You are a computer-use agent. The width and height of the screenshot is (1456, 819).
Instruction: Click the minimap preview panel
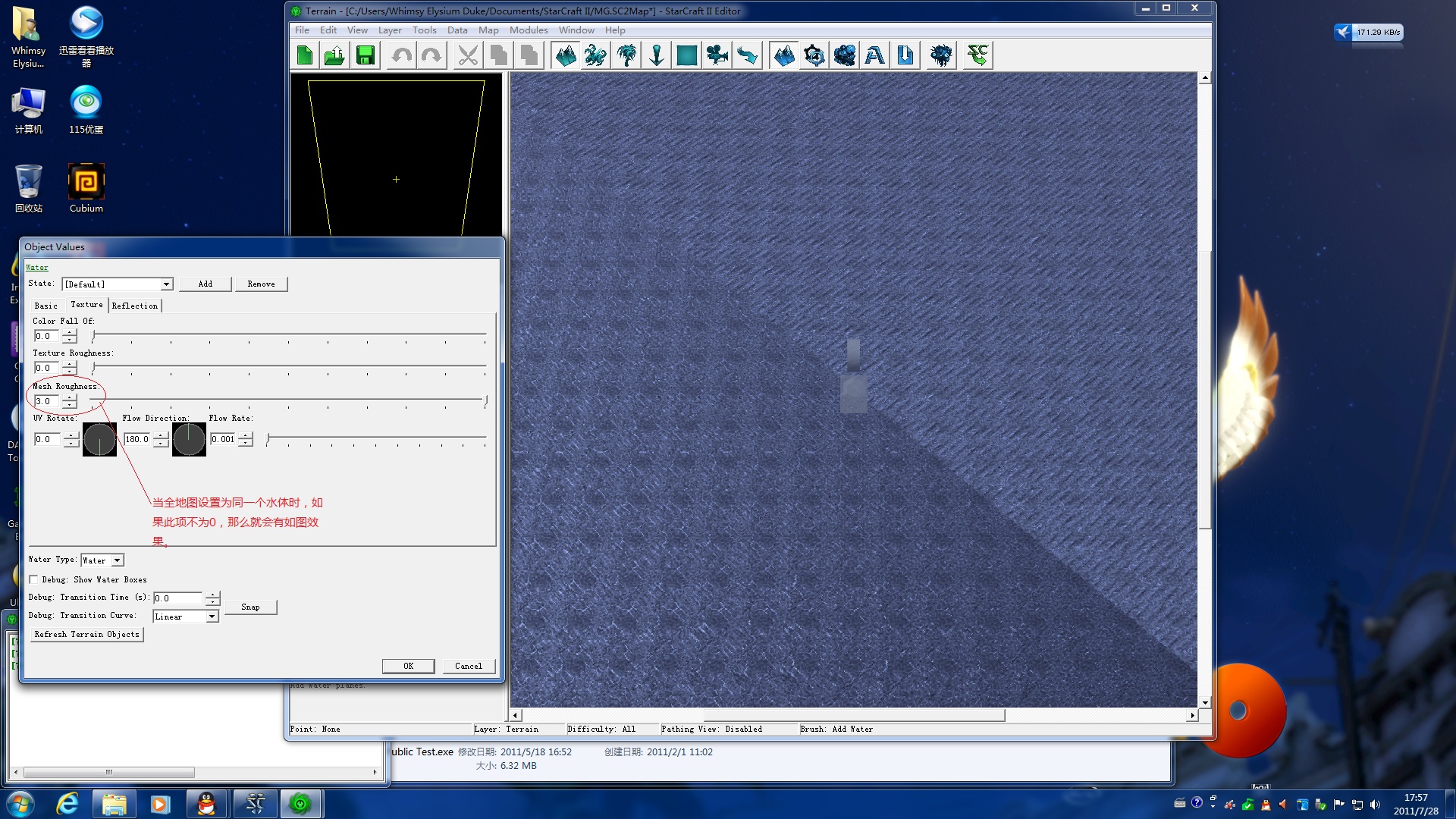pyautogui.click(x=396, y=157)
